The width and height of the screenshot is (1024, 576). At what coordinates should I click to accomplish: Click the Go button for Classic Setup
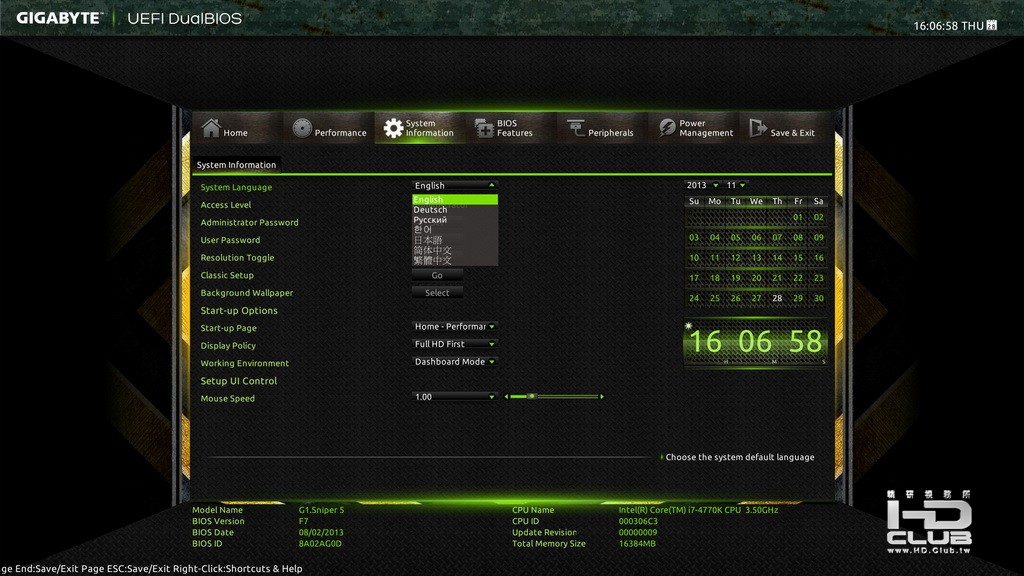pyautogui.click(x=437, y=276)
